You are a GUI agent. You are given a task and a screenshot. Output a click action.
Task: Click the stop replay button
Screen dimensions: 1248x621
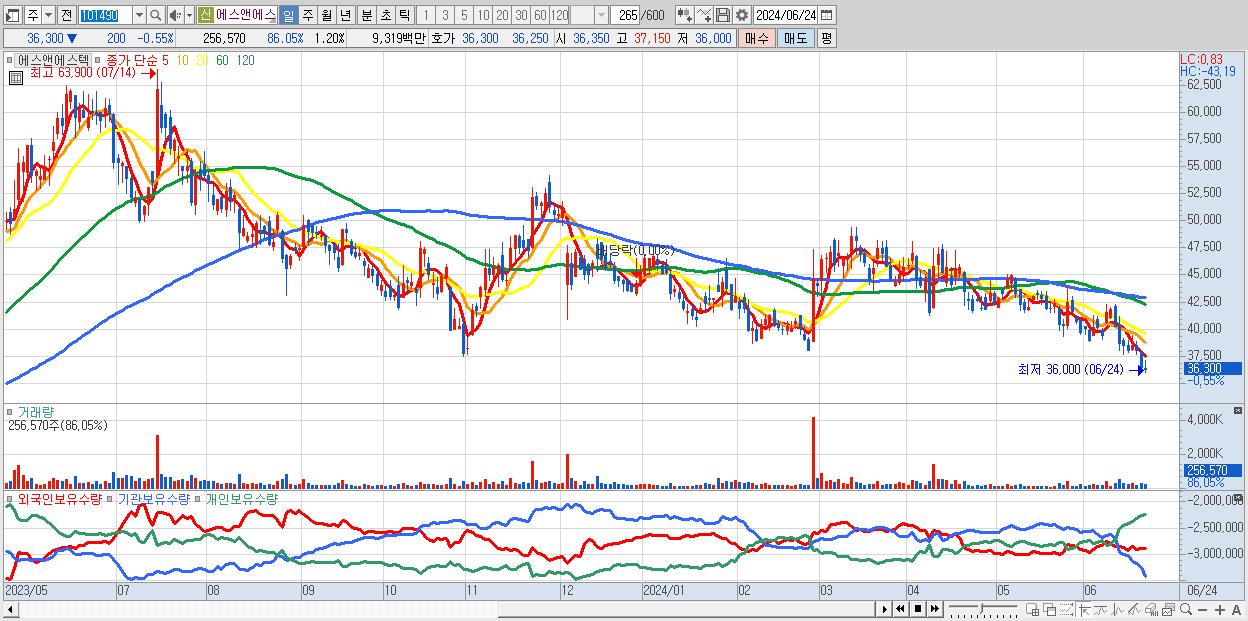(917, 609)
